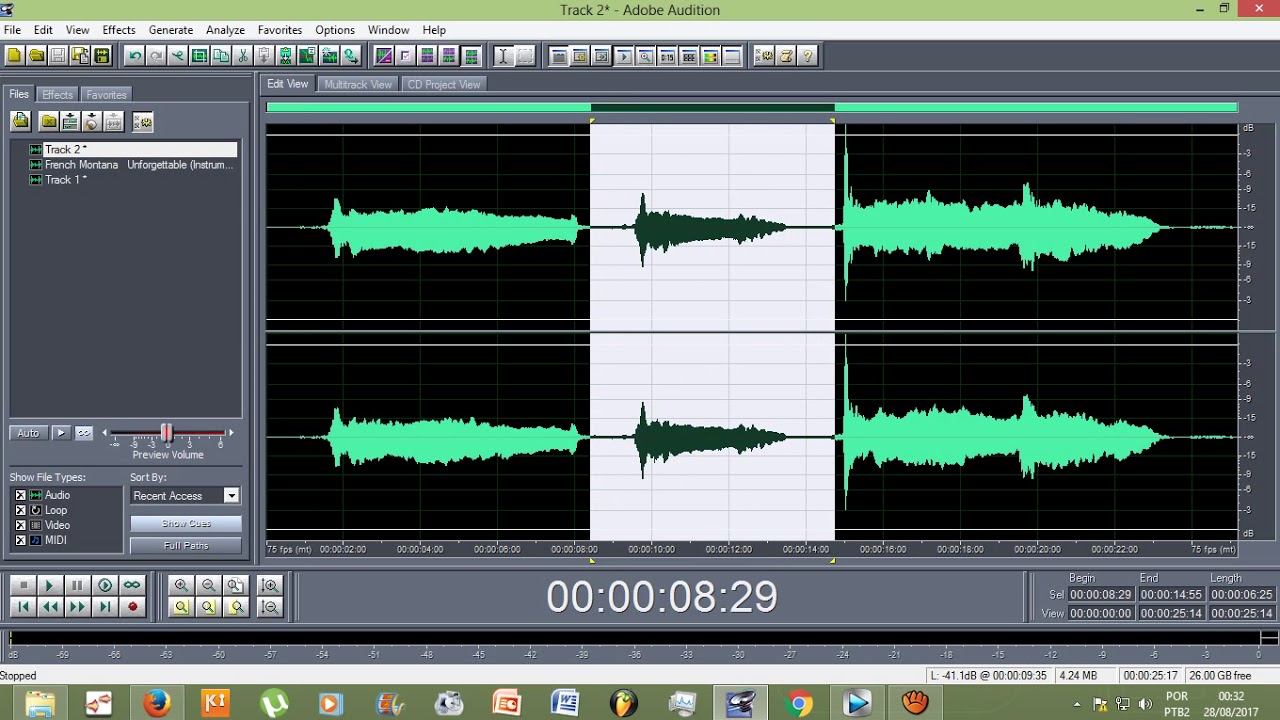Click the preview Play button beside Auto
The height and width of the screenshot is (720, 1280).
coord(61,433)
